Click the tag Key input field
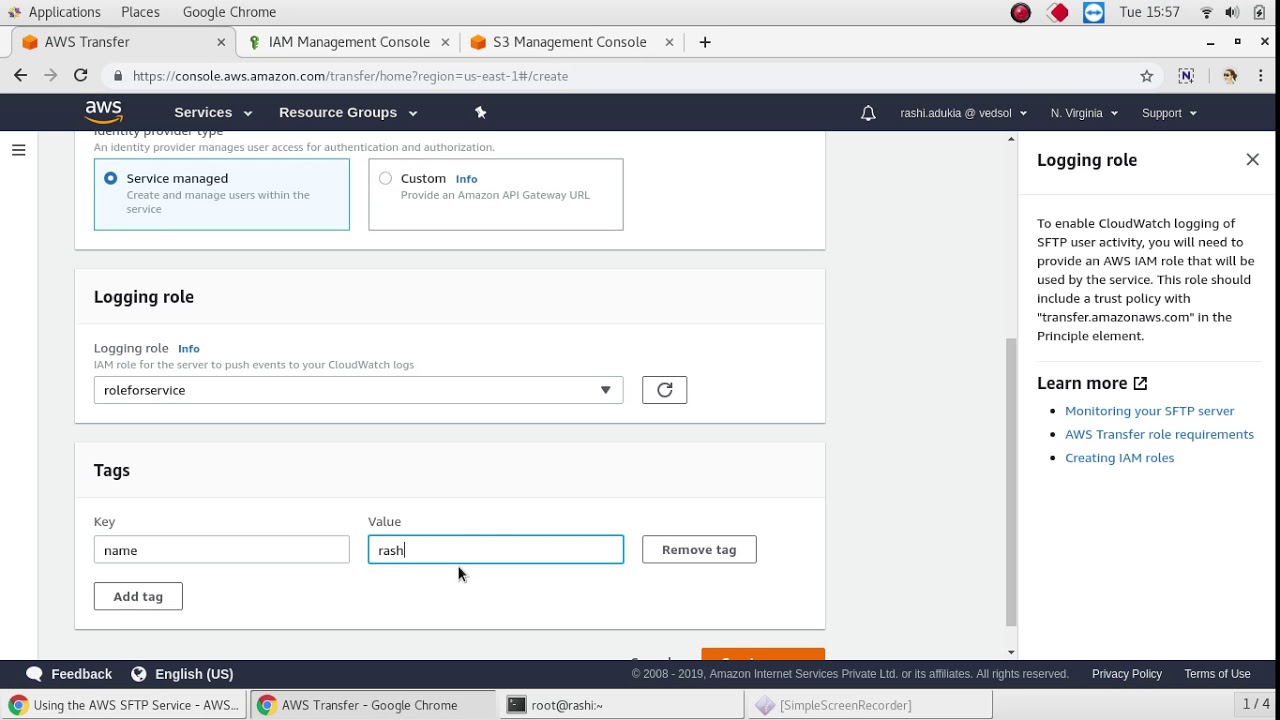Viewport: 1280px width, 720px height. 222,549
